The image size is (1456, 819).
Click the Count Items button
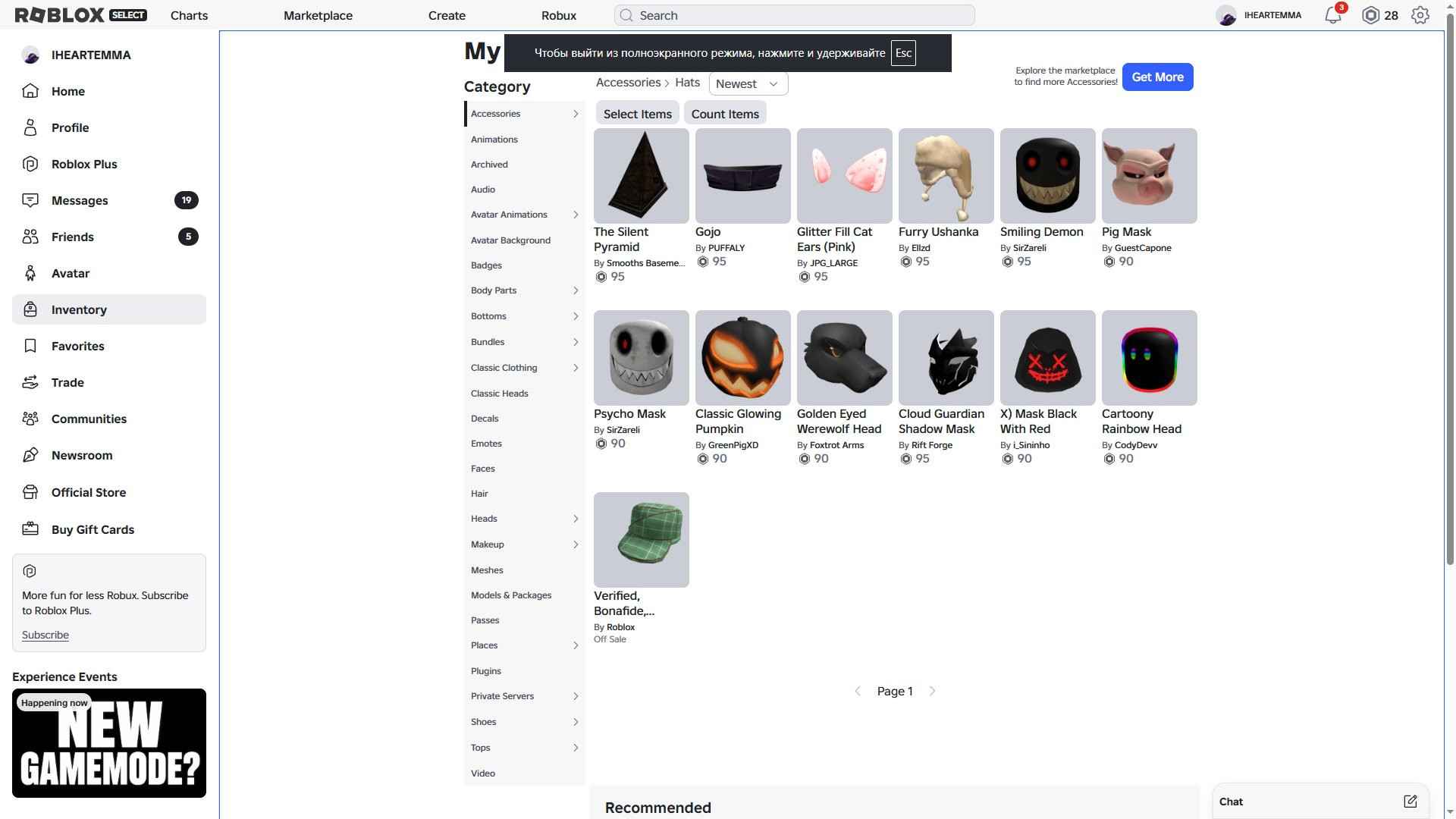click(725, 114)
